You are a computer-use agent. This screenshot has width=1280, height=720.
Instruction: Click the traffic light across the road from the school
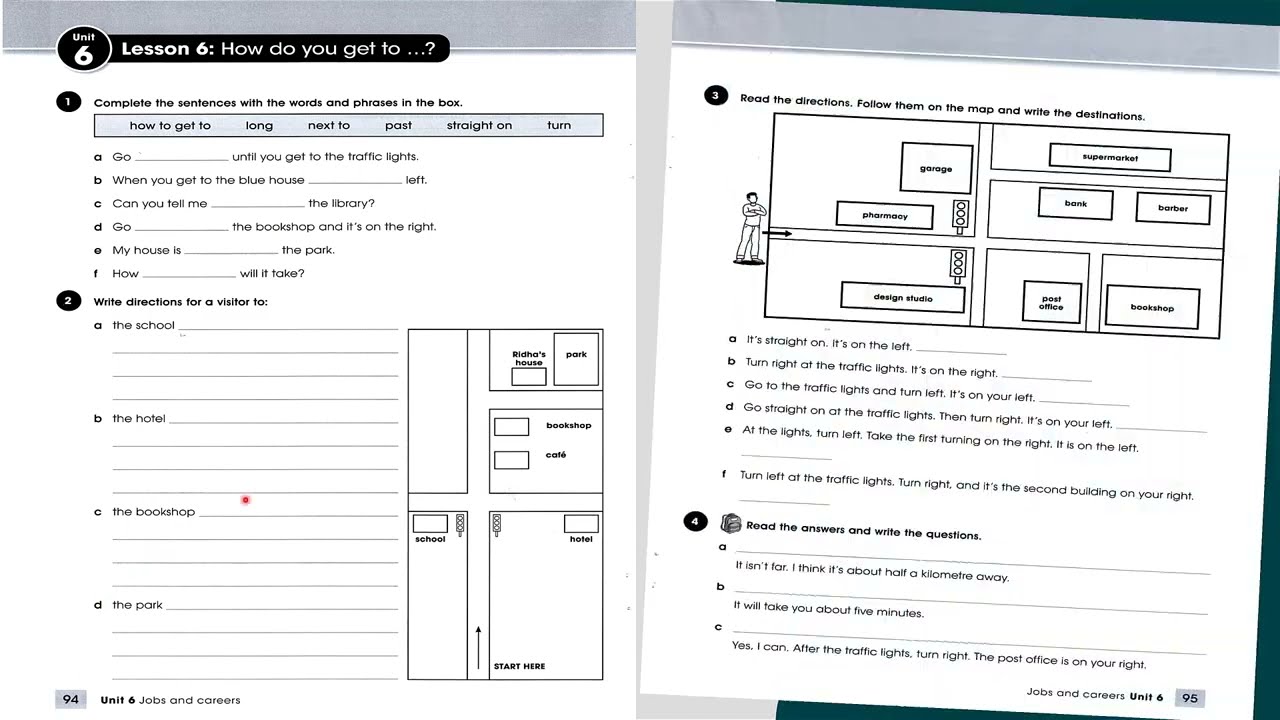point(496,525)
